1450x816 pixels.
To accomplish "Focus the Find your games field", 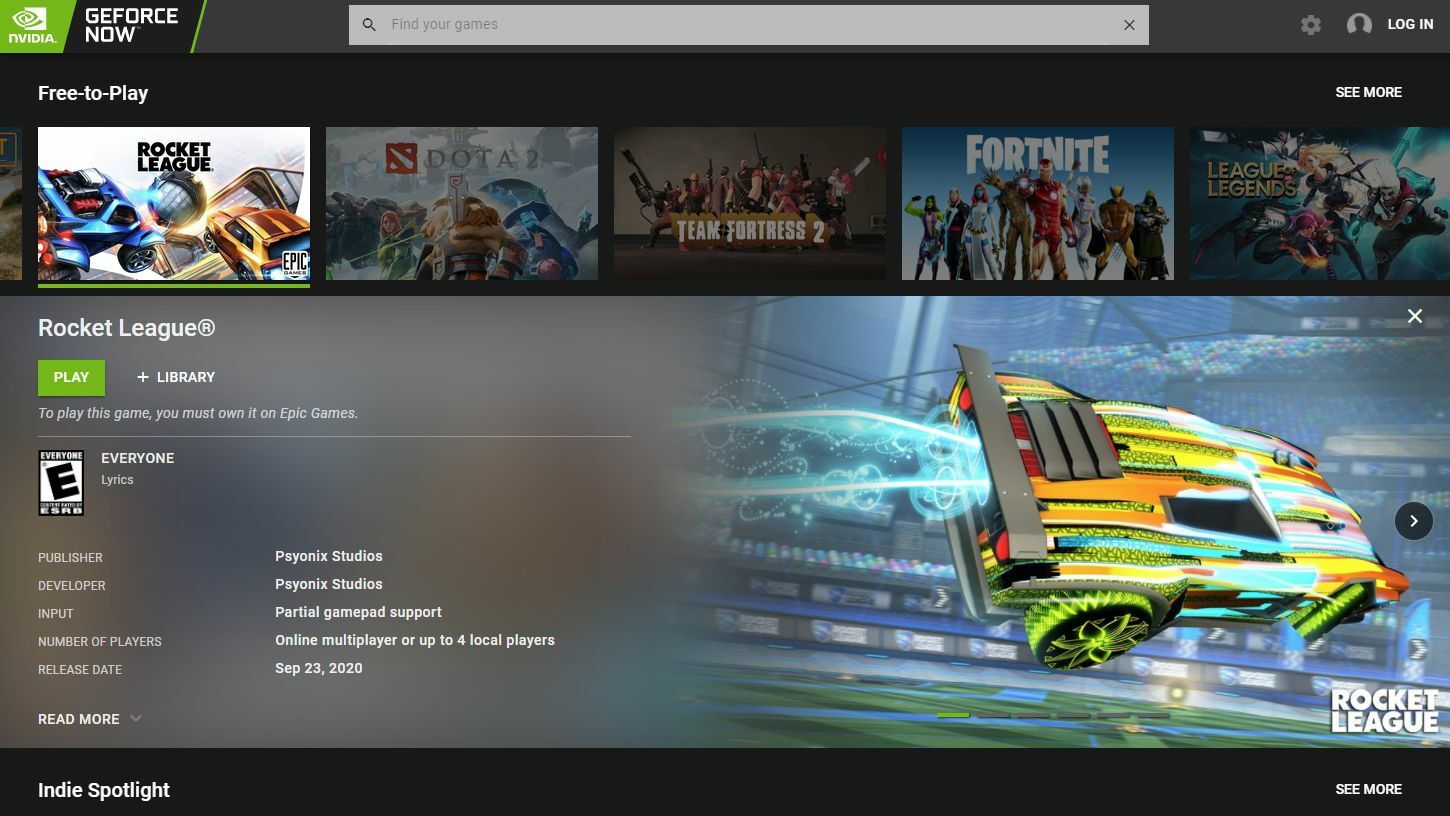I will click(x=748, y=25).
